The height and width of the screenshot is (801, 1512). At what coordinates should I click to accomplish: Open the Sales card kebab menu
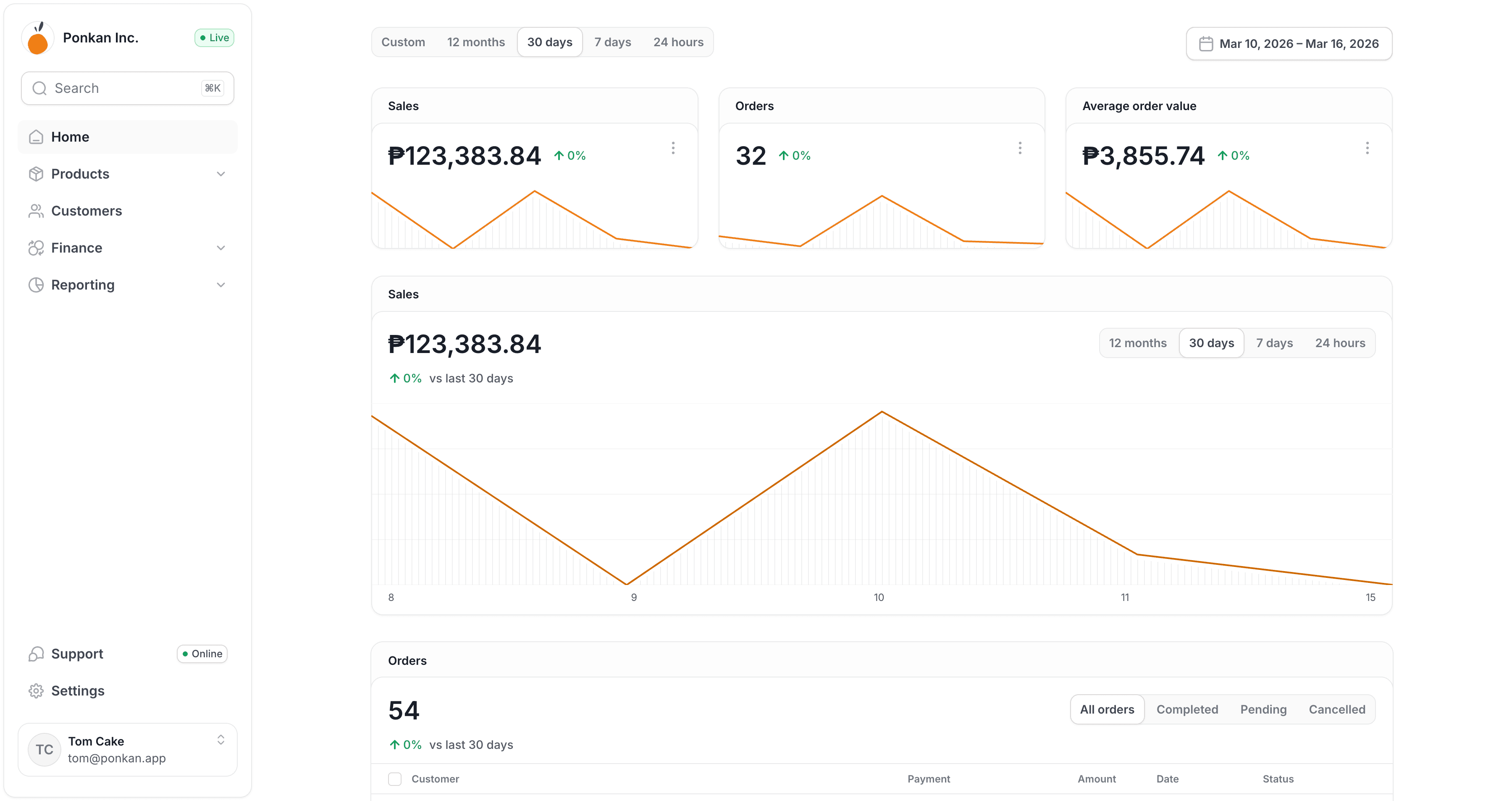click(x=673, y=148)
